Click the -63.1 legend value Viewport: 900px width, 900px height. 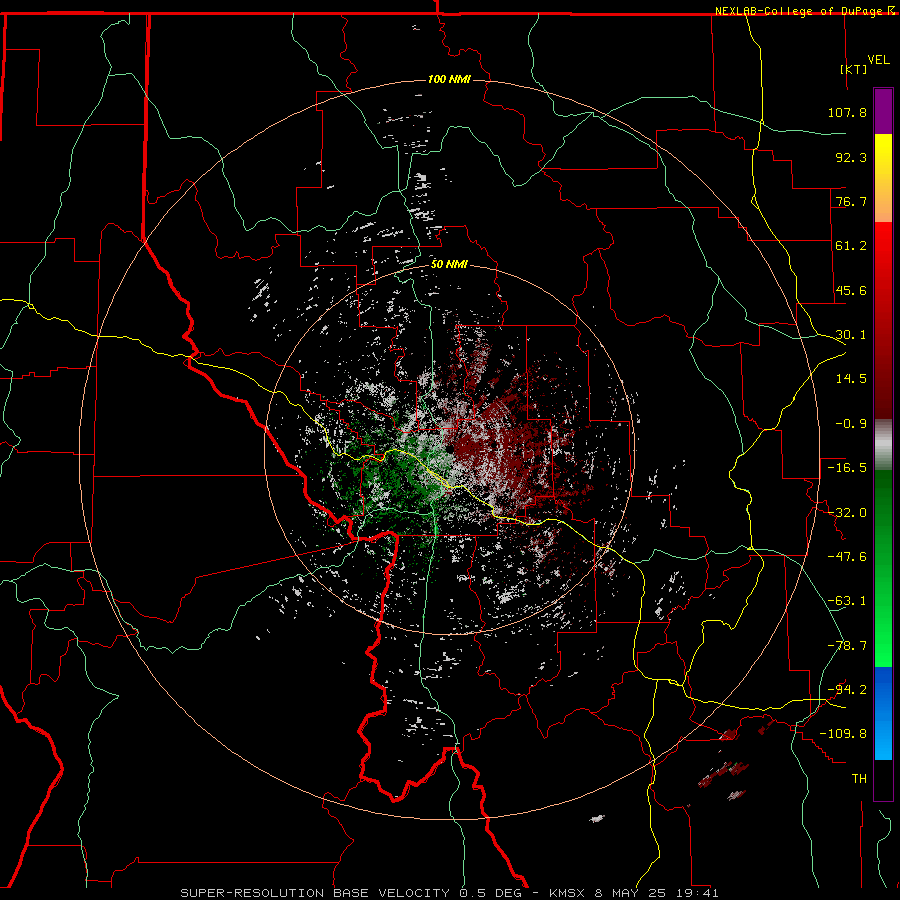pos(847,601)
